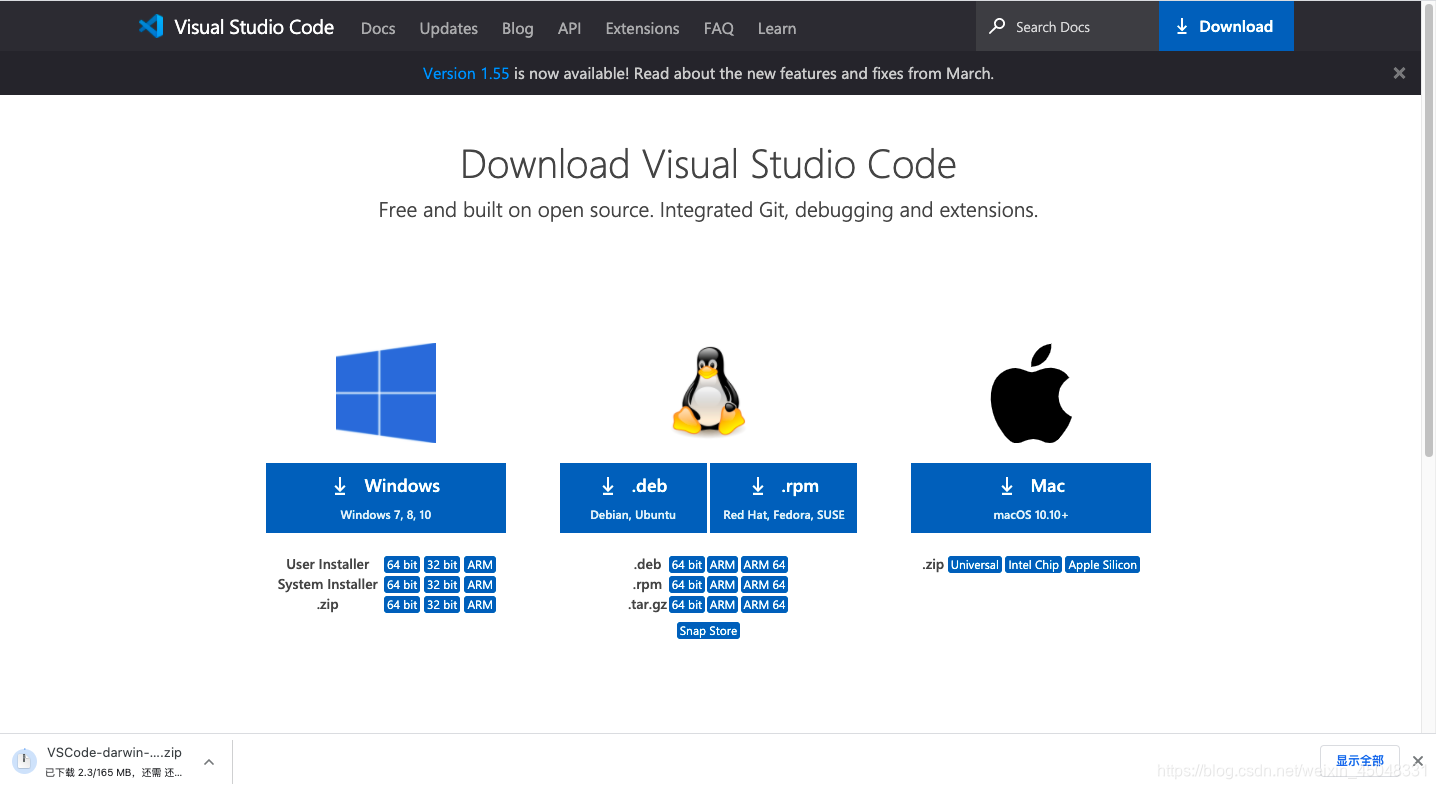Screen dimensions: 1436x789
Task: Select System Installer ARM
Action: click(480, 585)
